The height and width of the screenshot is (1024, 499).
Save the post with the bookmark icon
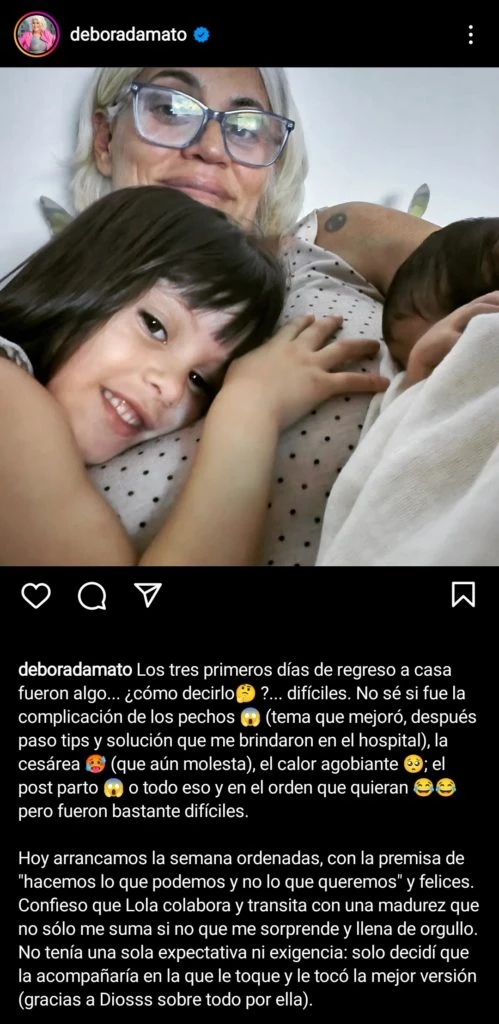pyautogui.click(x=463, y=594)
